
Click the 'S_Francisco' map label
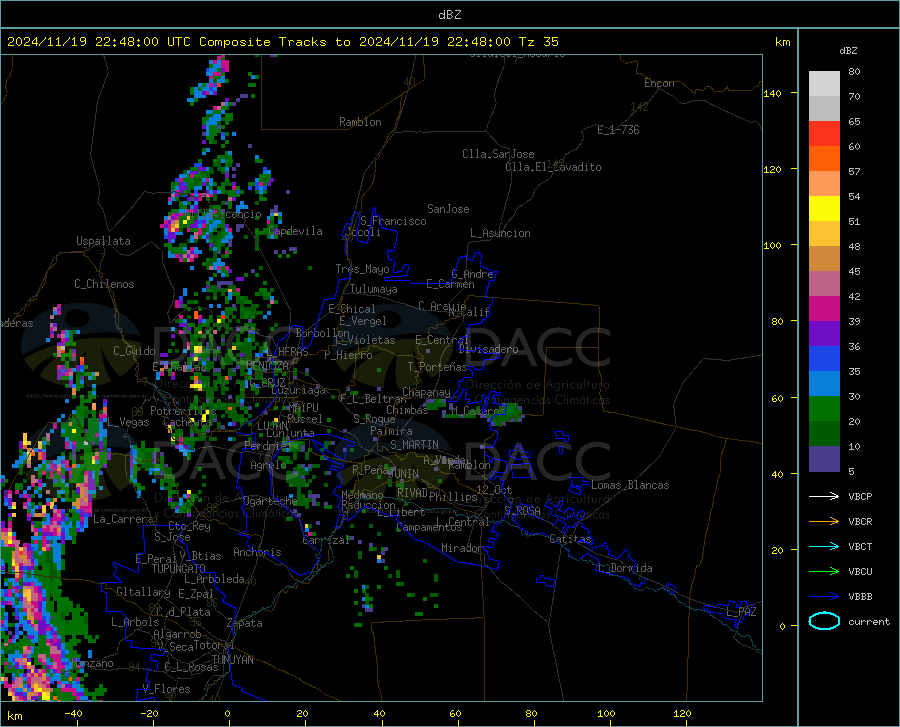[x=393, y=221]
